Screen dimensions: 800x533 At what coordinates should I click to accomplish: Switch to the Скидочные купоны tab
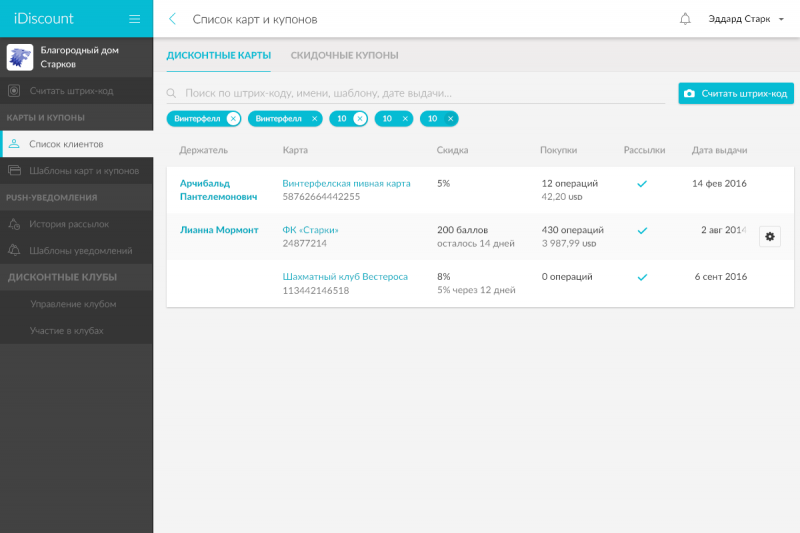coord(344,55)
